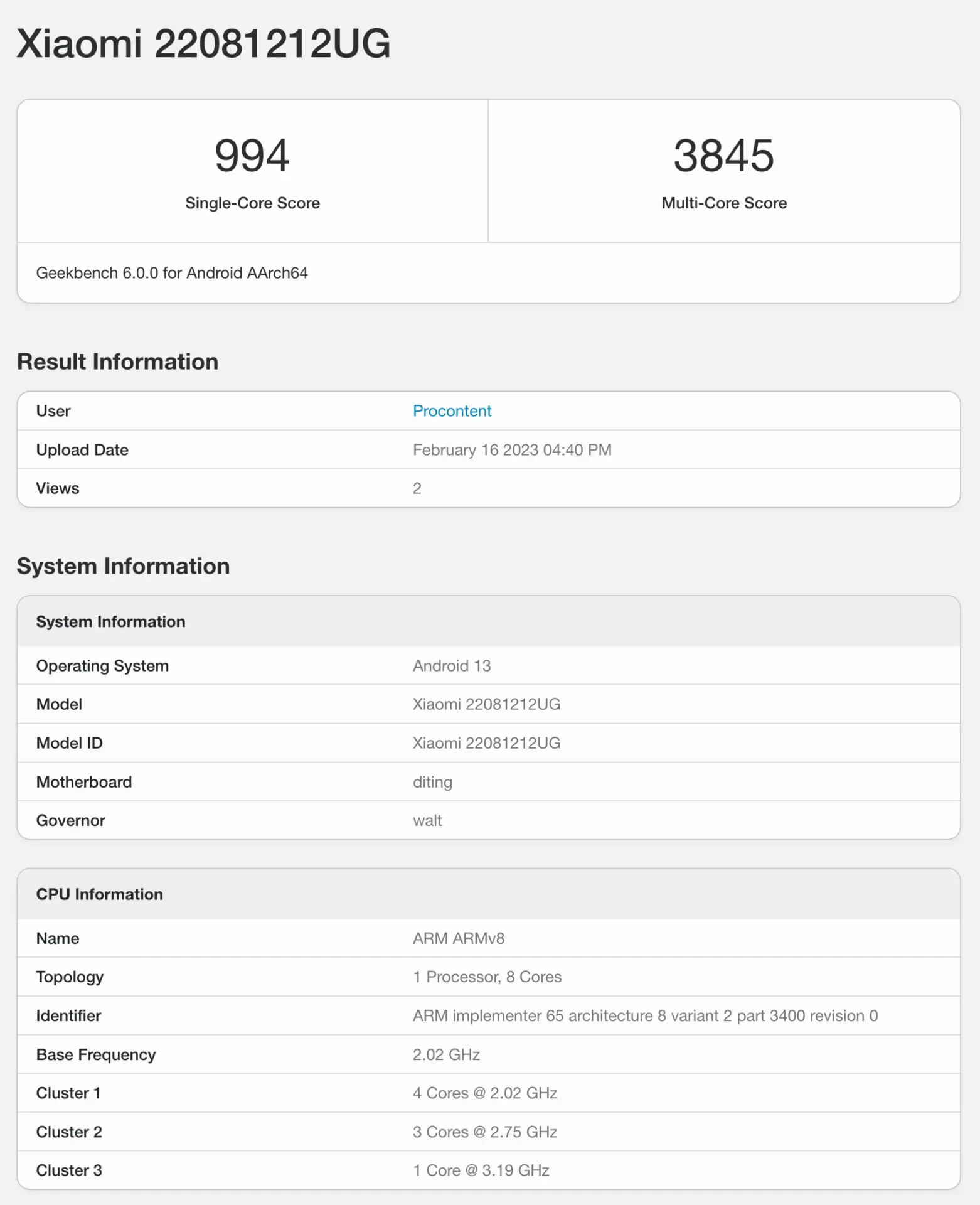Select the Governor value walt
This screenshot has width=980, height=1205.
[x=427, y=820]
